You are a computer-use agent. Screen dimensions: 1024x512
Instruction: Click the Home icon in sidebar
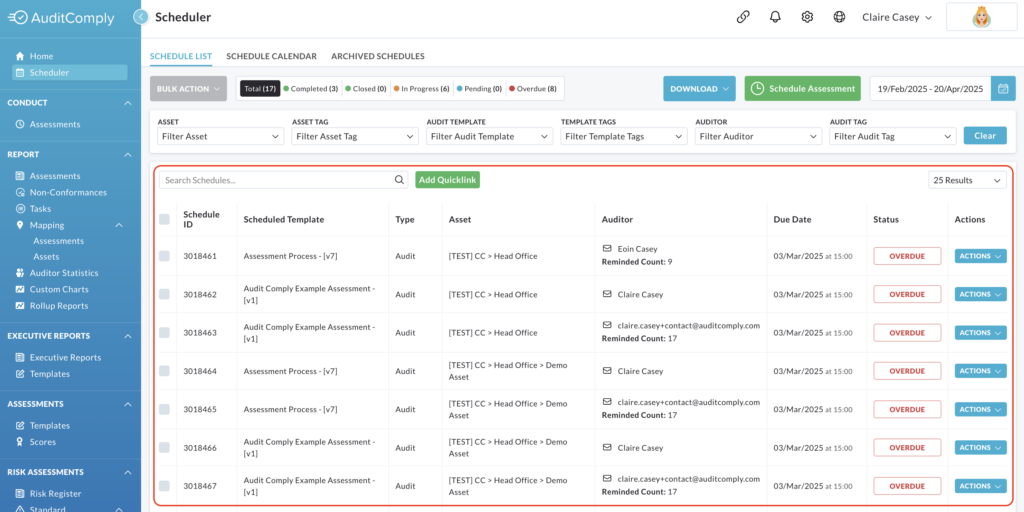[x=20, y=56]
